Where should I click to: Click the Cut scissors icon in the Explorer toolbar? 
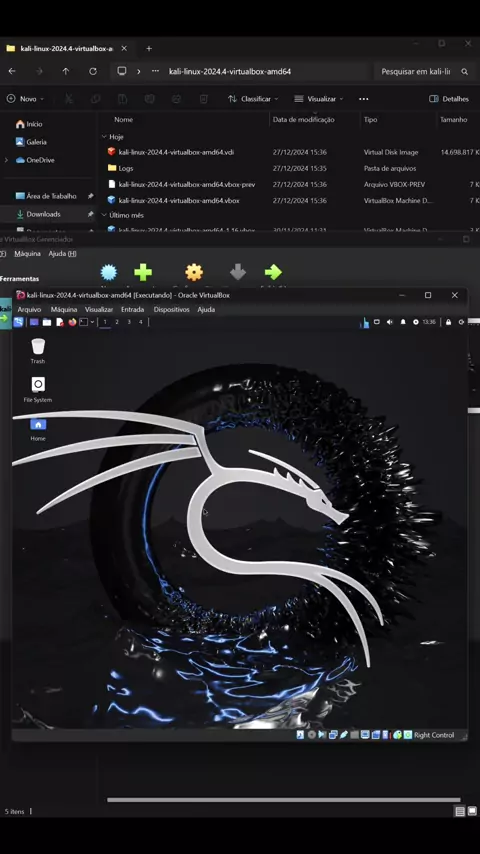click(69, 99)
